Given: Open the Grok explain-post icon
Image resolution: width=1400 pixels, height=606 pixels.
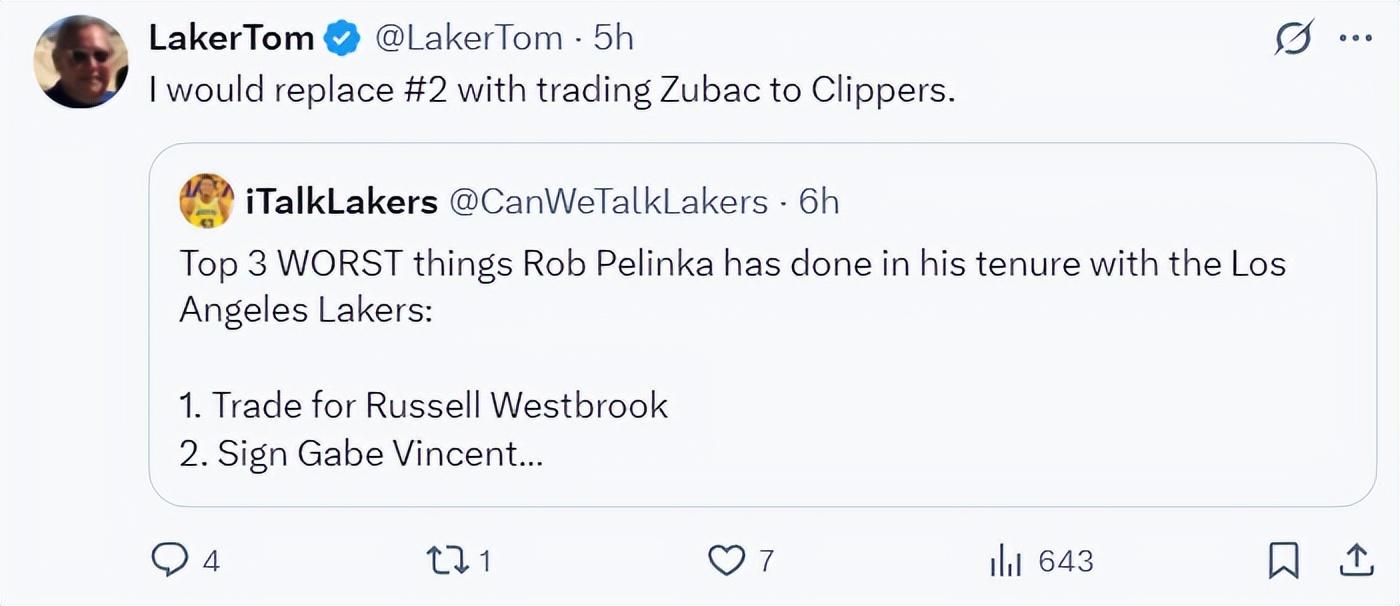Looking at the screenshot, I should coord(1294,40).
